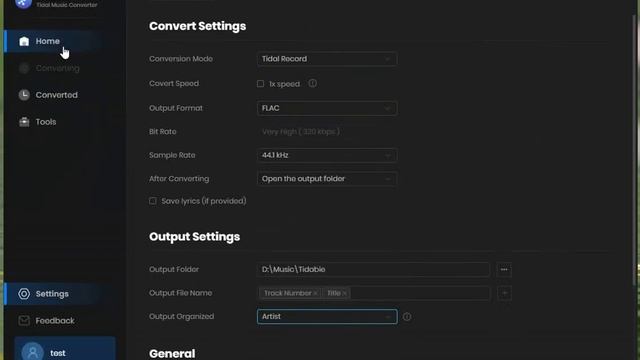The width and height of the screenshot is (640, 360).
Task: Expand the Output Format dropdown
Action: click(x=327, y=108)
